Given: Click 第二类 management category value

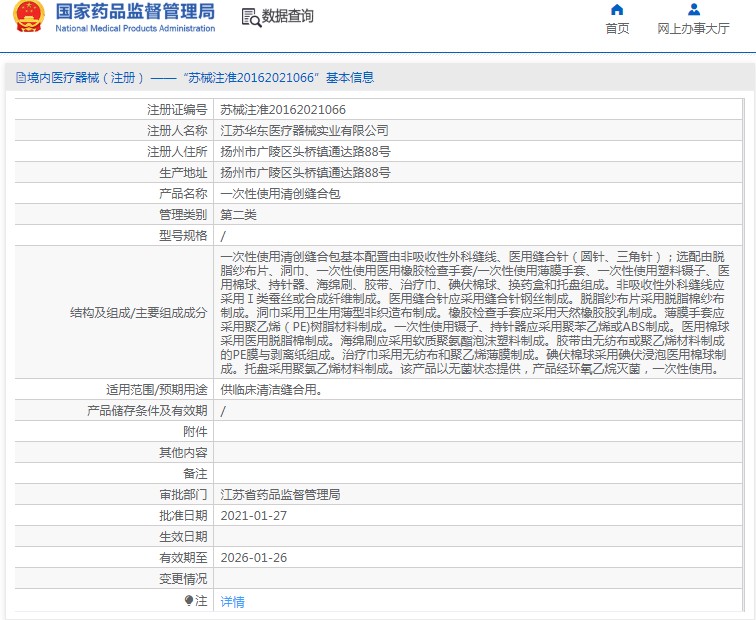Looking at the screenshot, I should pyautogui.click(x=238, y=215).
